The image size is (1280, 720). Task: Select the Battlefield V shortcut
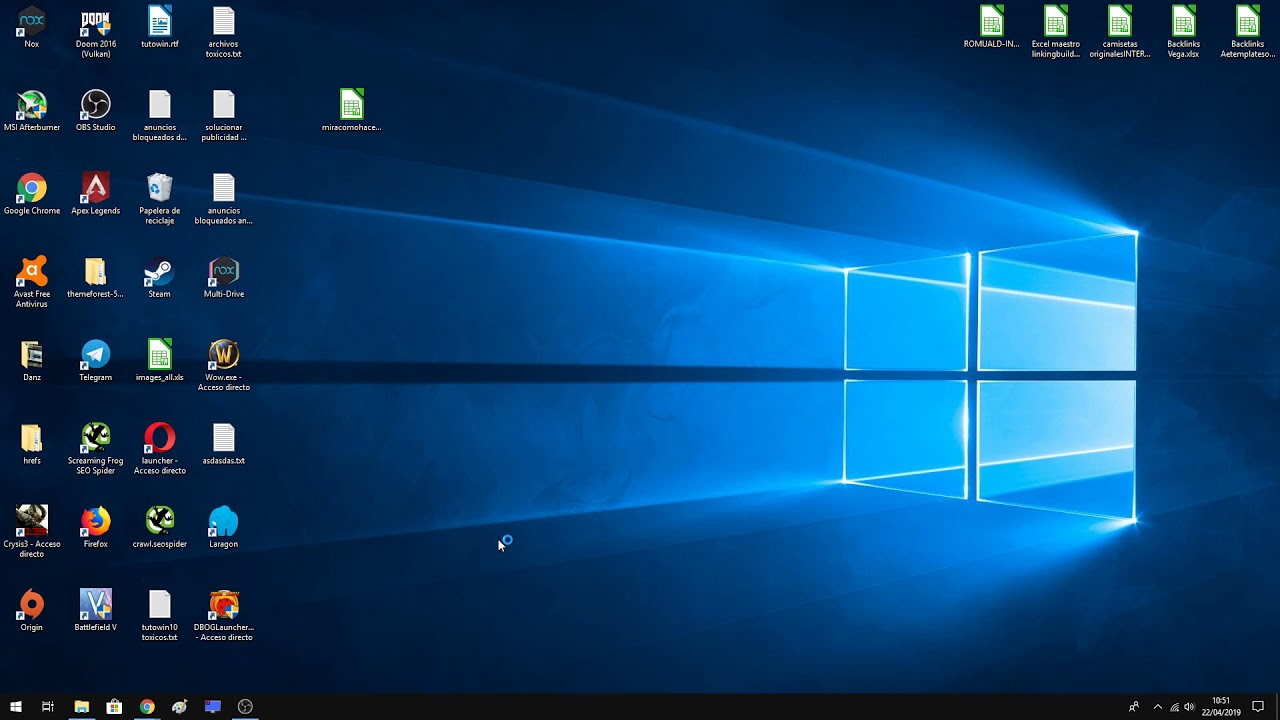pyautogui.click(x=96, y=611)
